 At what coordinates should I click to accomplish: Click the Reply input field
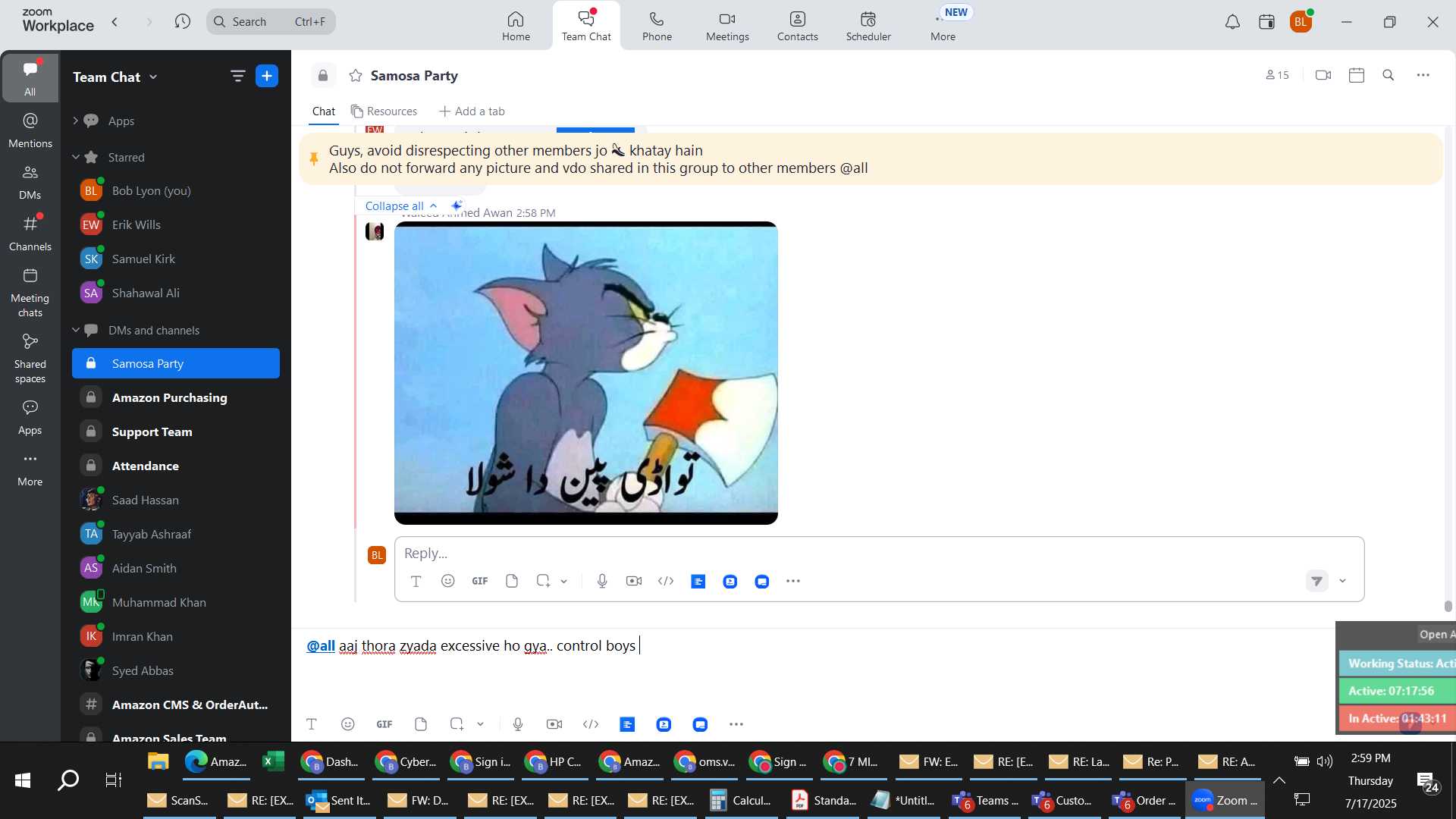coord(879,553)
